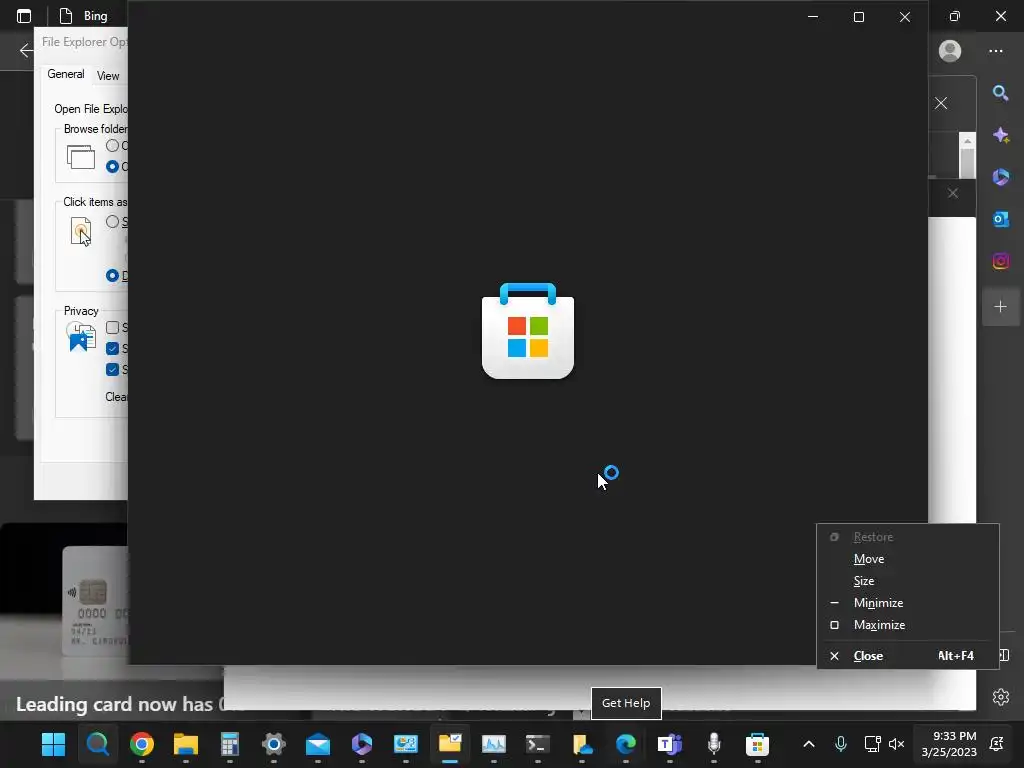Open network and display tray icon
The width and height of the screenshot is (1024, 768).
872,744
